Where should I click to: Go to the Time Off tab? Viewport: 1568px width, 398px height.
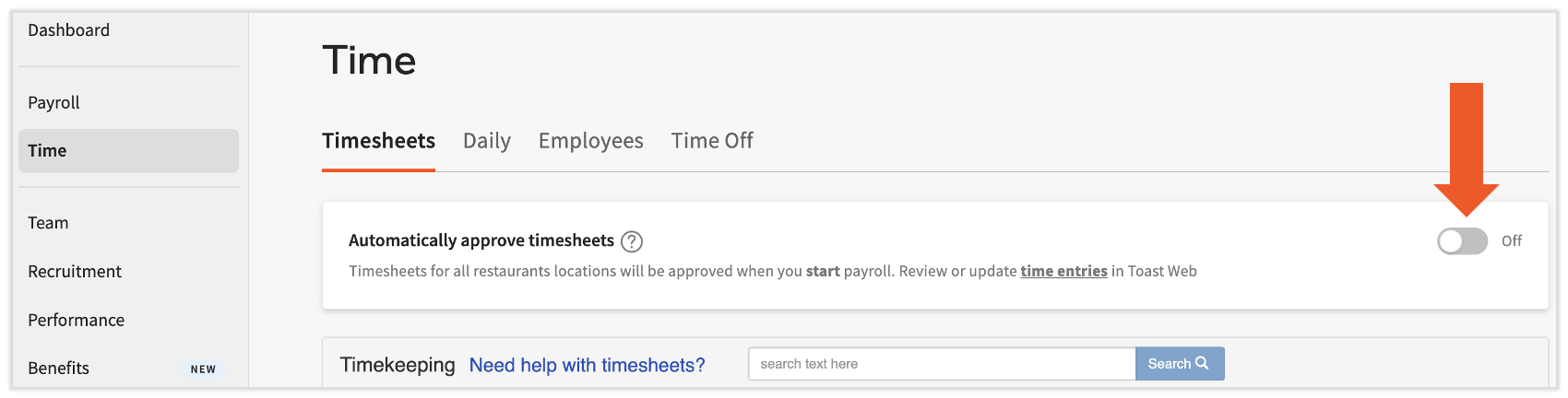click(712, 141)
